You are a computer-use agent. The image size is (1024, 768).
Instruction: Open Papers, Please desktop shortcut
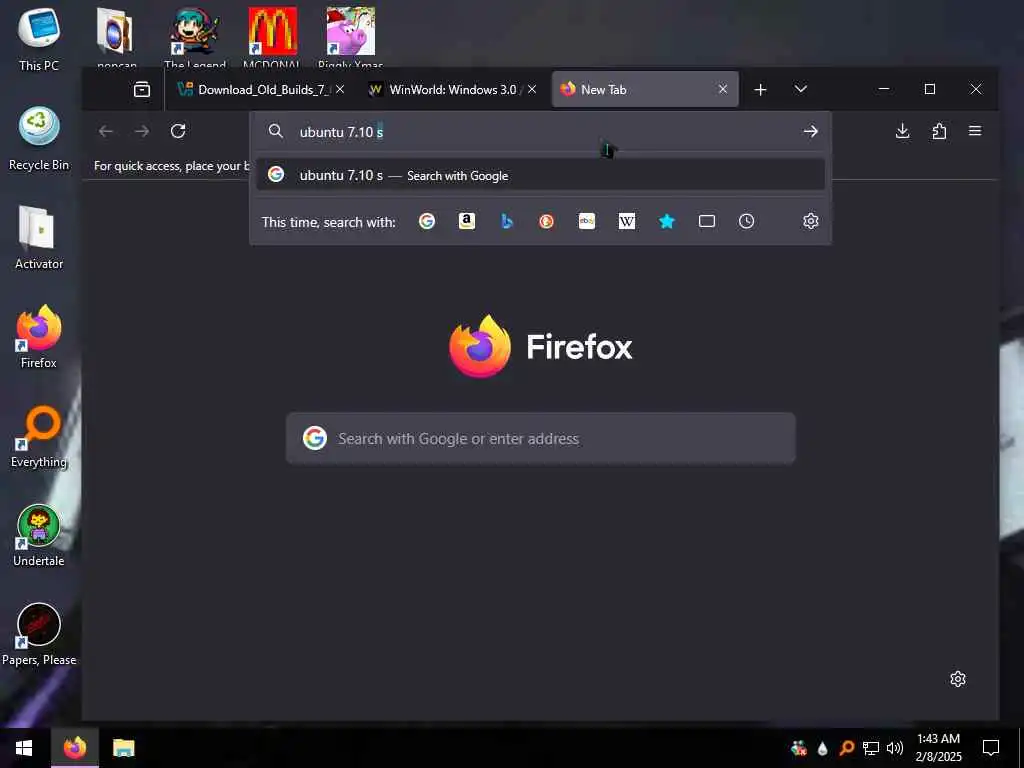[x=39, y=635]
